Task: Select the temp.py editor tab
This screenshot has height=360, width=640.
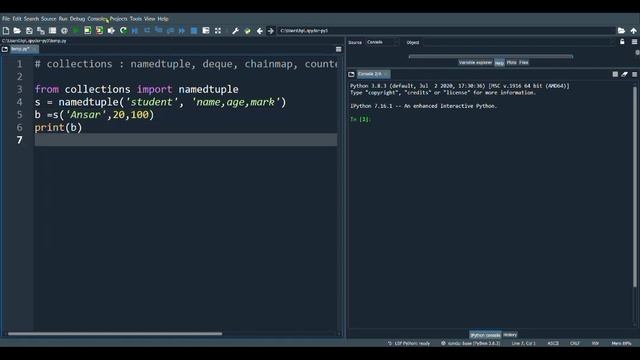Action: click(x=24, y=49)
